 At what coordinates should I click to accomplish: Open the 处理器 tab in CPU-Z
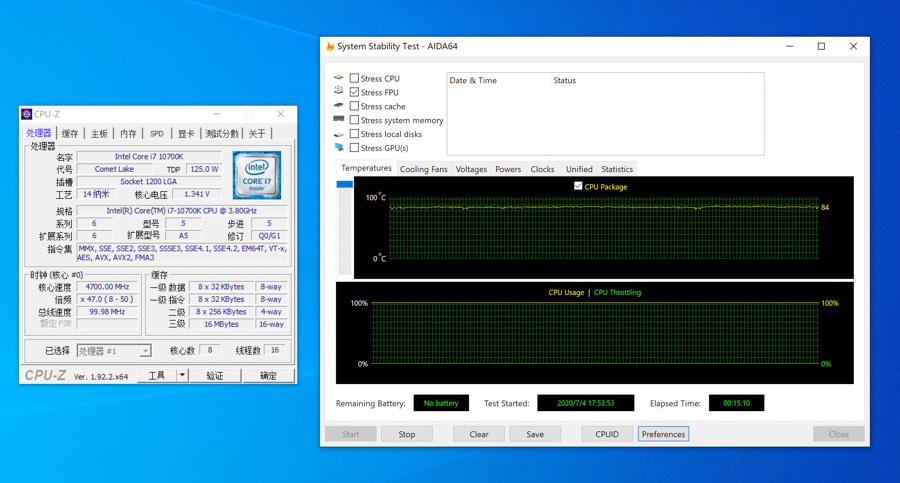(39, 133)
